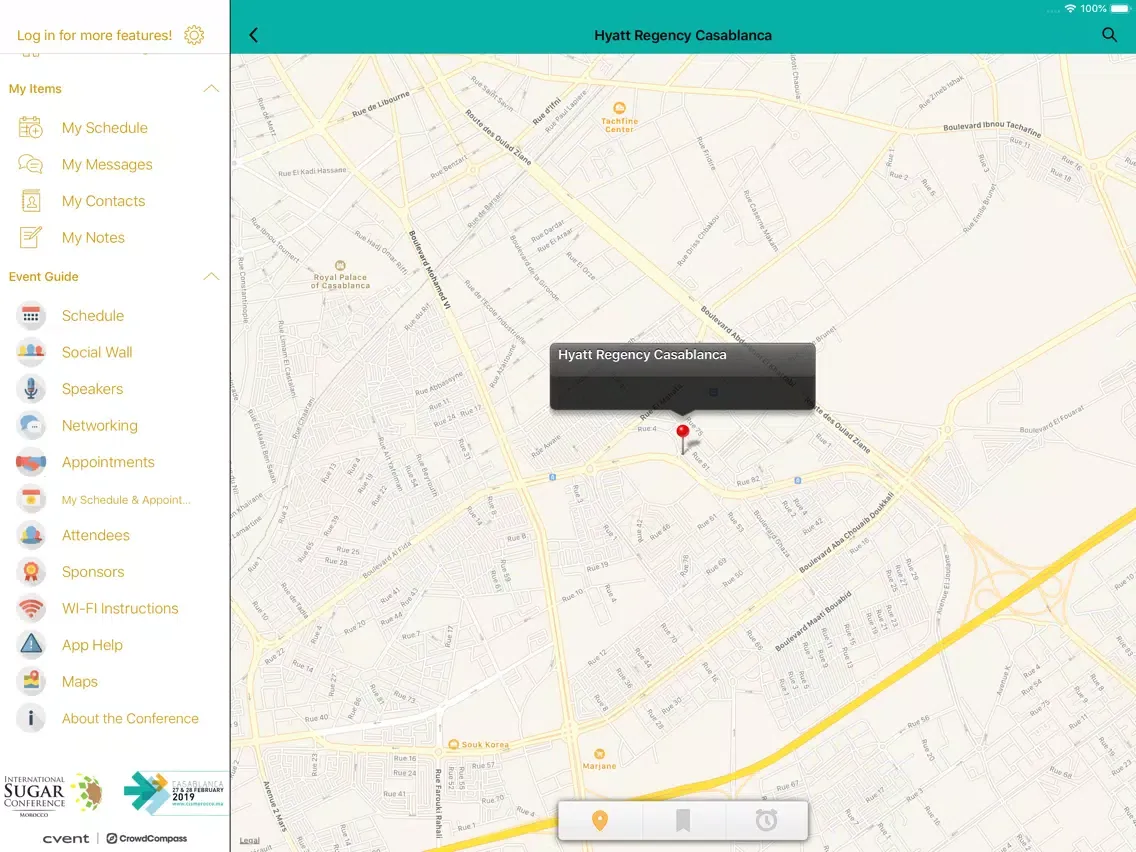Check the battery indicator in status bar
The height and width of the screenshot is (852, 1136).
tap(1119, 9)
